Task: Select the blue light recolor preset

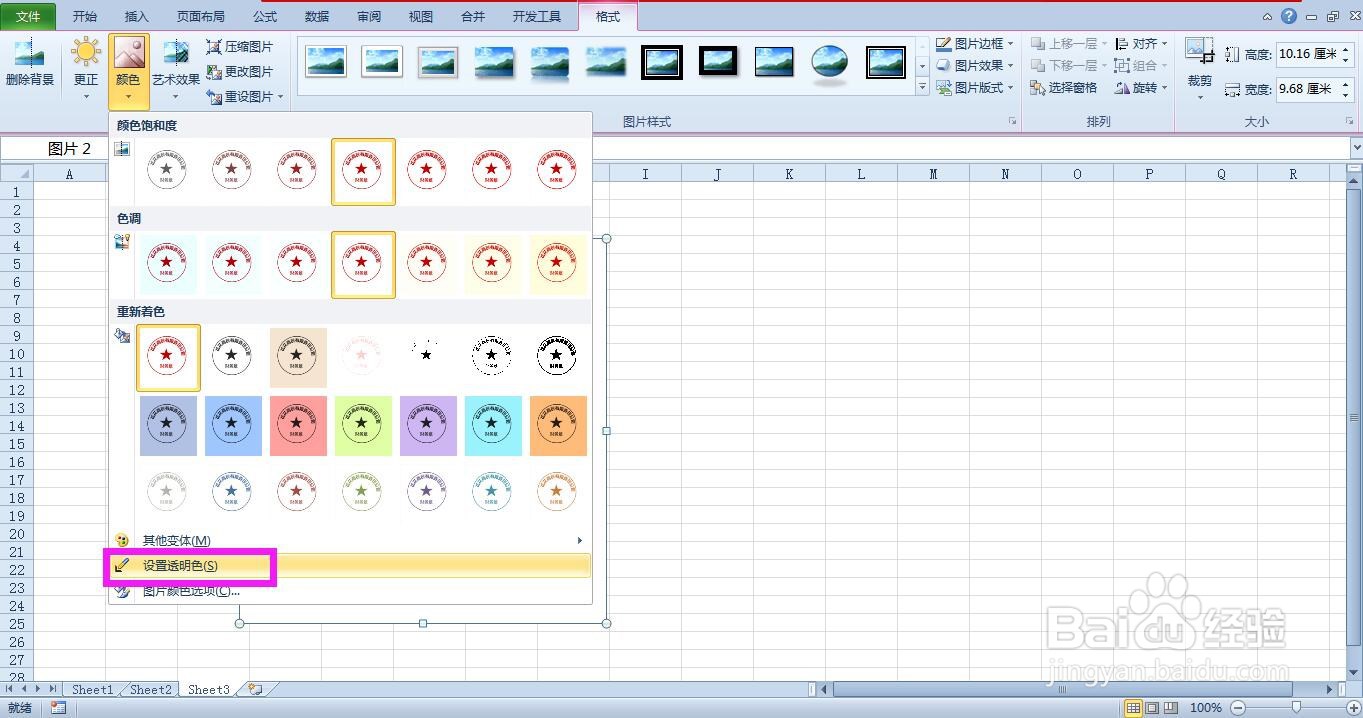Action: pyautogui.click(x=232, y=493)
